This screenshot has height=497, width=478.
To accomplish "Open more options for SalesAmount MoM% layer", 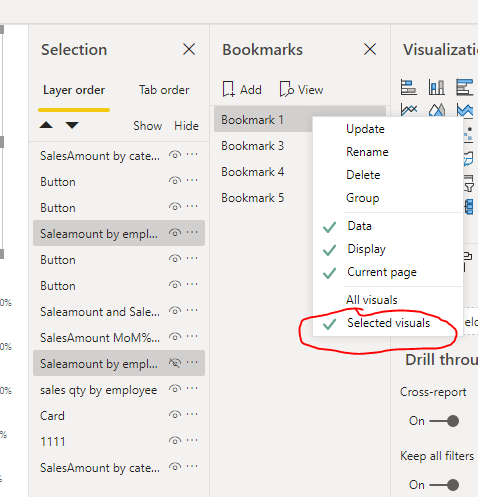I will [x=192, y=337].
